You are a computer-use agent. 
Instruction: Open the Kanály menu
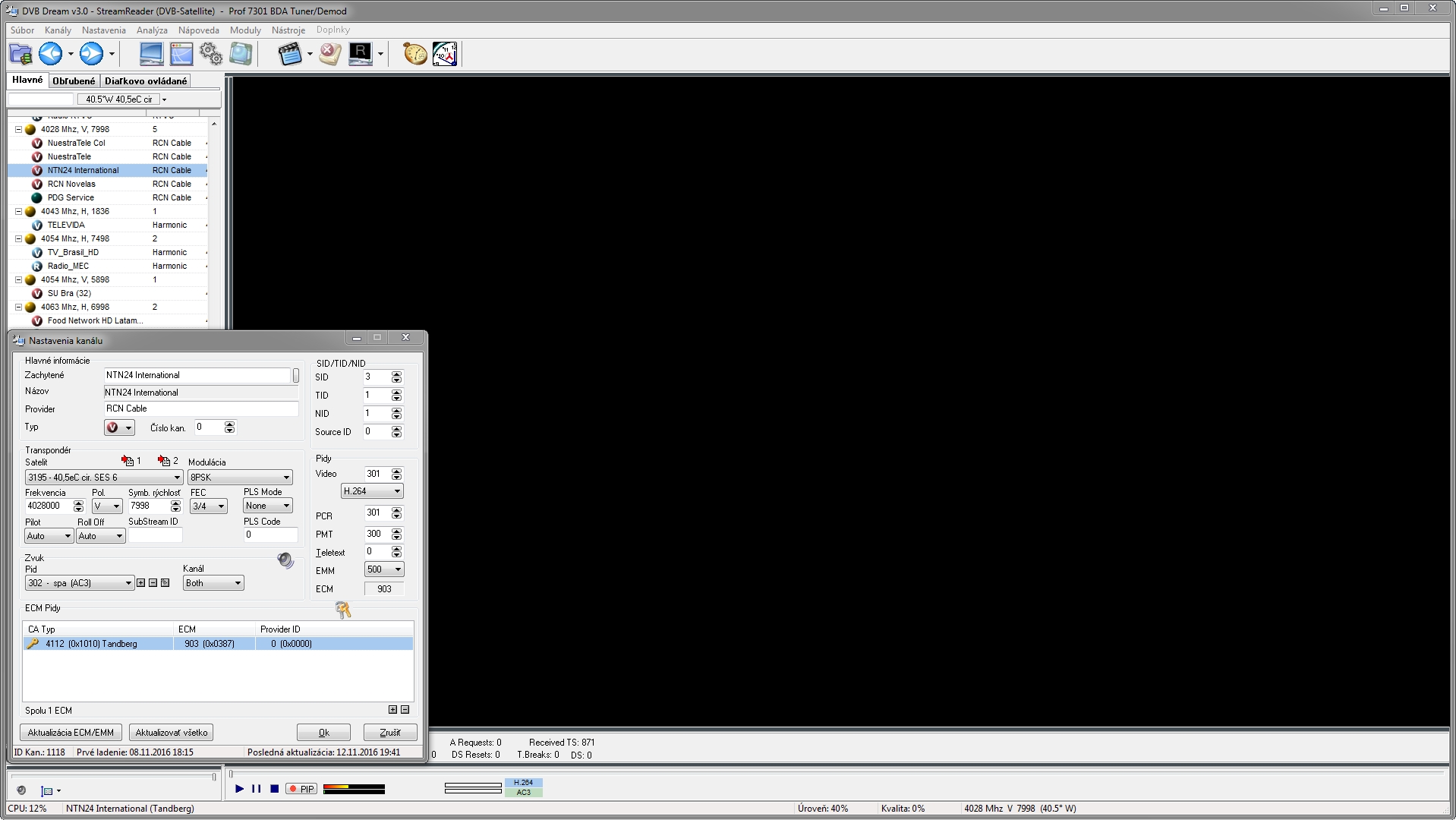tap(58, 30)
